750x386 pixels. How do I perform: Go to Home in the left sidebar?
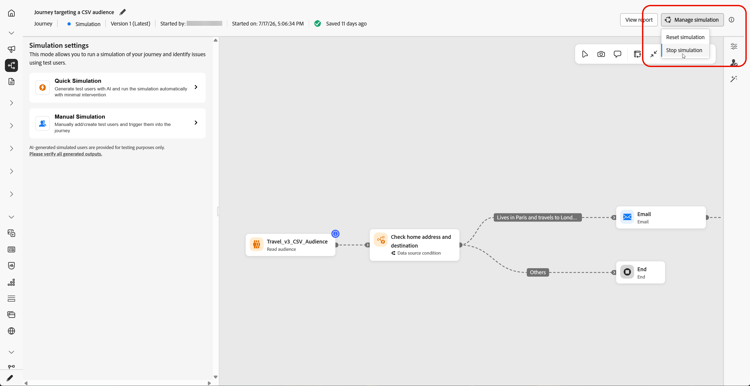click(11, 13)
